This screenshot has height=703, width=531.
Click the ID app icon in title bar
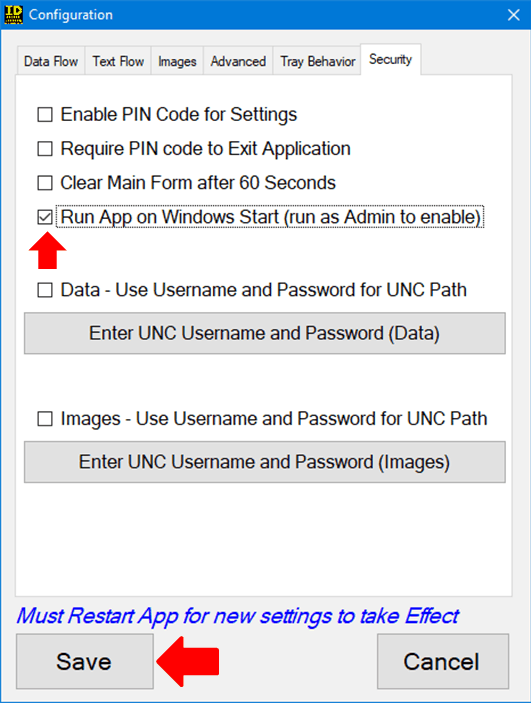pyautogui.click(x=13, y=15)
